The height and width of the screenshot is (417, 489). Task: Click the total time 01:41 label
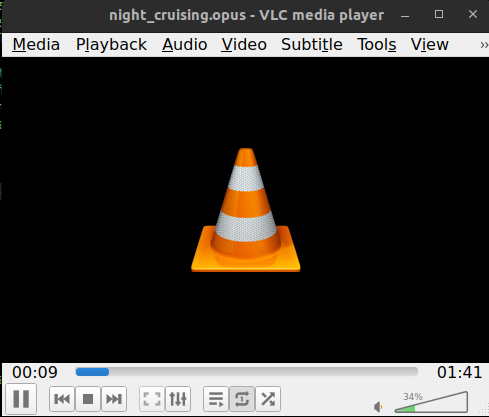coord(459,372)
